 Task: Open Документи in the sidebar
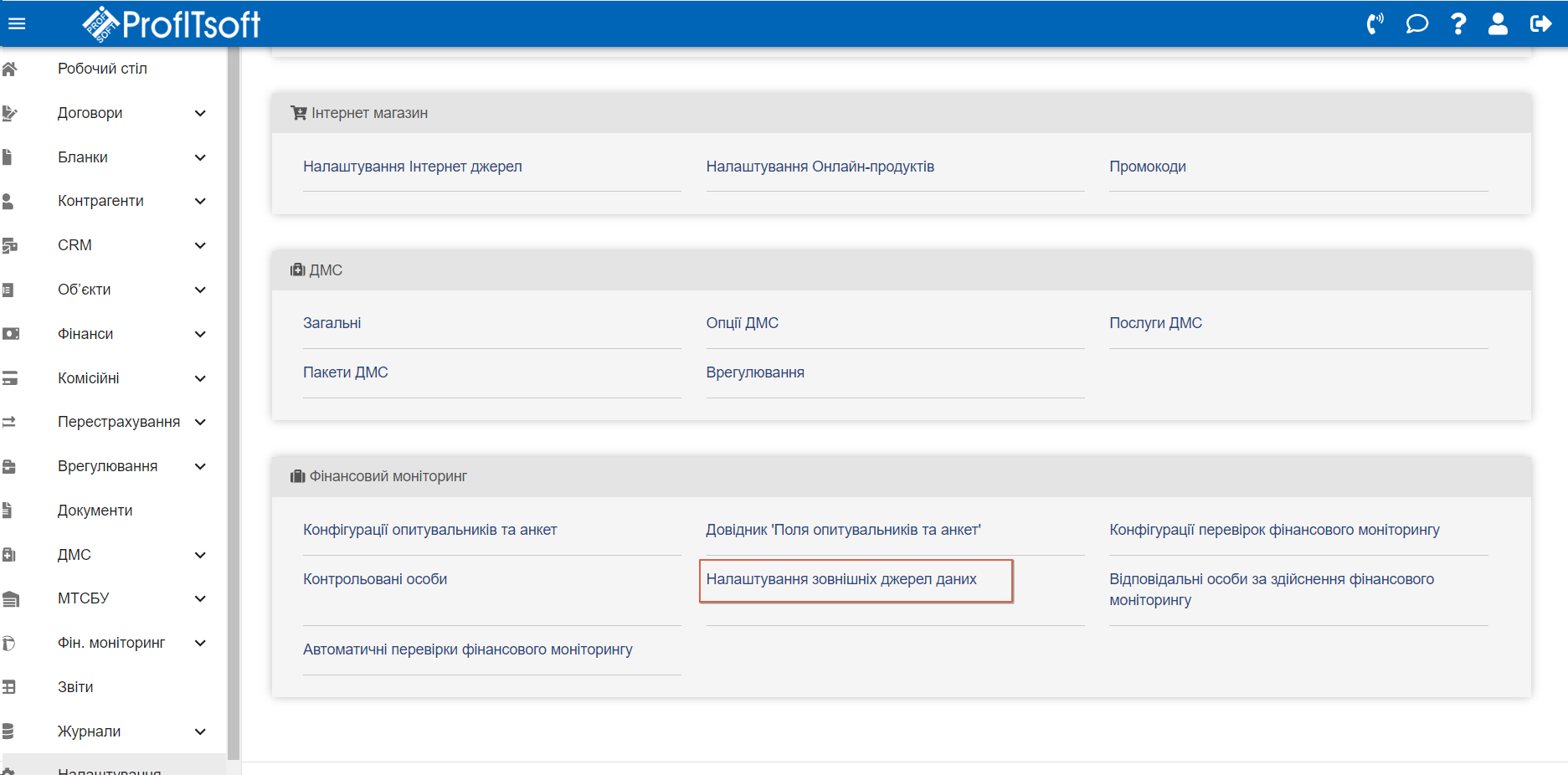click(95, 511)
